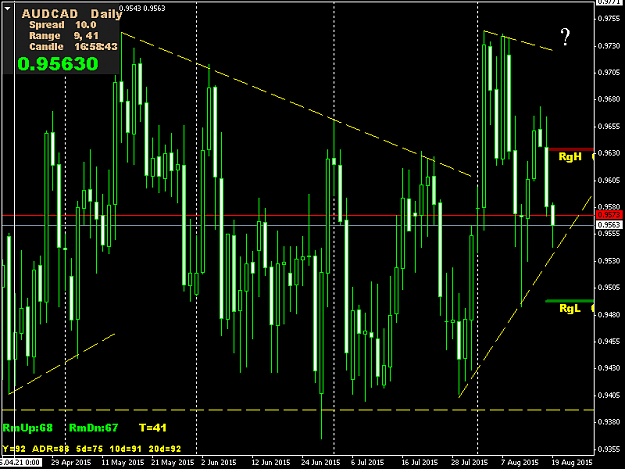Select the RgH range-high label

pyautogui.click(x=570, y=157)
